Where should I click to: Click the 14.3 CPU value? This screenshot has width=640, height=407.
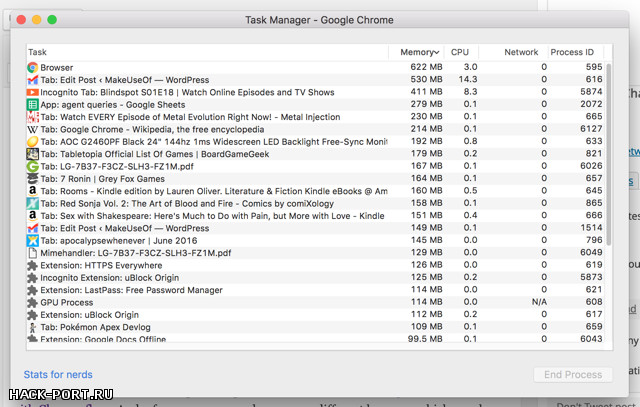click(468, 79)
